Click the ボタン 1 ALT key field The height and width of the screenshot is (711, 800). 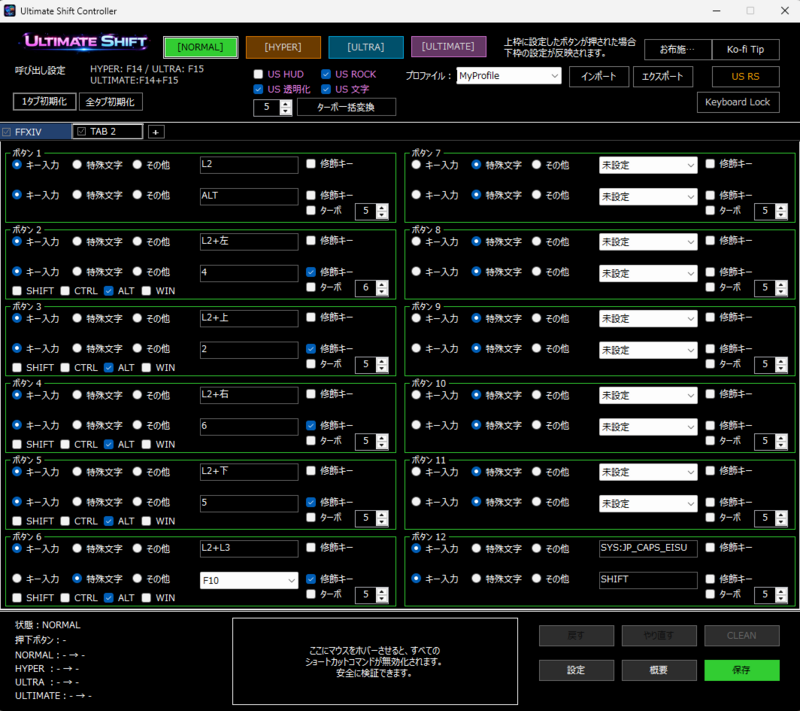pyautogui.click(x=249, y=196)
